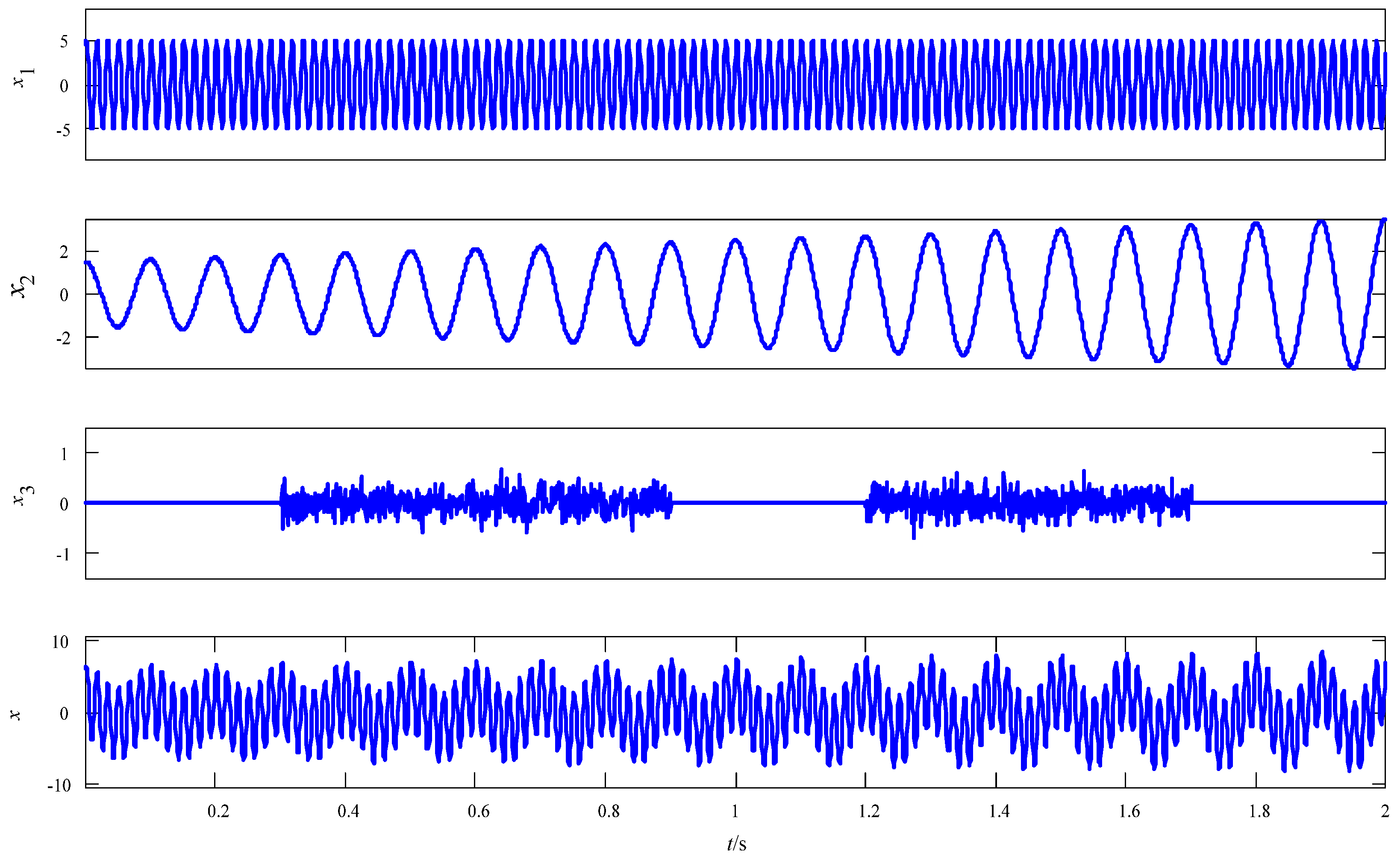The height and width of the screenshot is (859, 1400).
Task: Click the flat x3 segment between noise bursts
Action: pyautogui.click(x=768, y=503)
